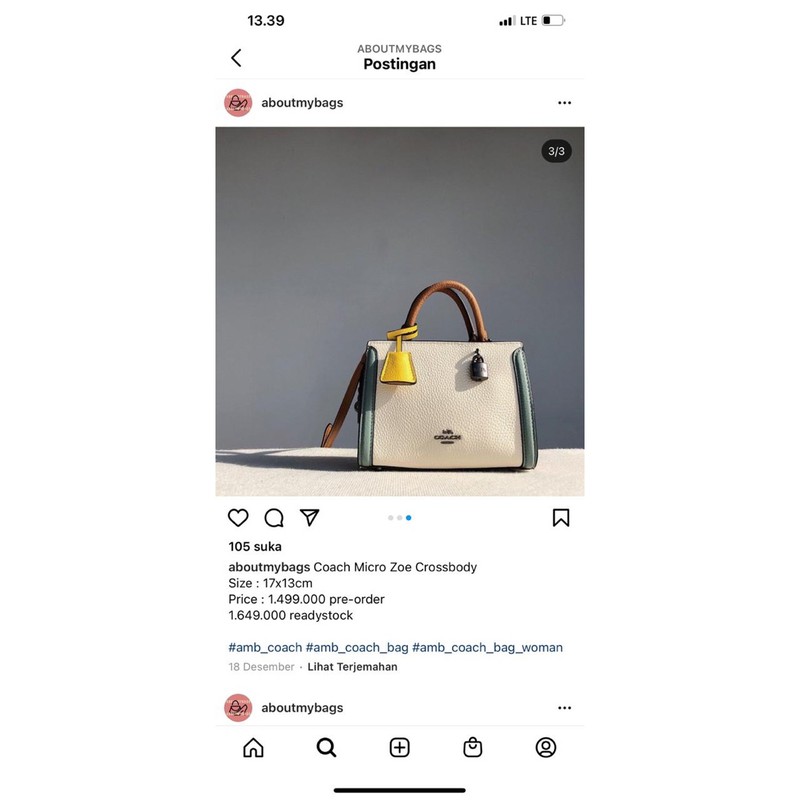Tap the Coach handbag photo

(x=399, y=311)
